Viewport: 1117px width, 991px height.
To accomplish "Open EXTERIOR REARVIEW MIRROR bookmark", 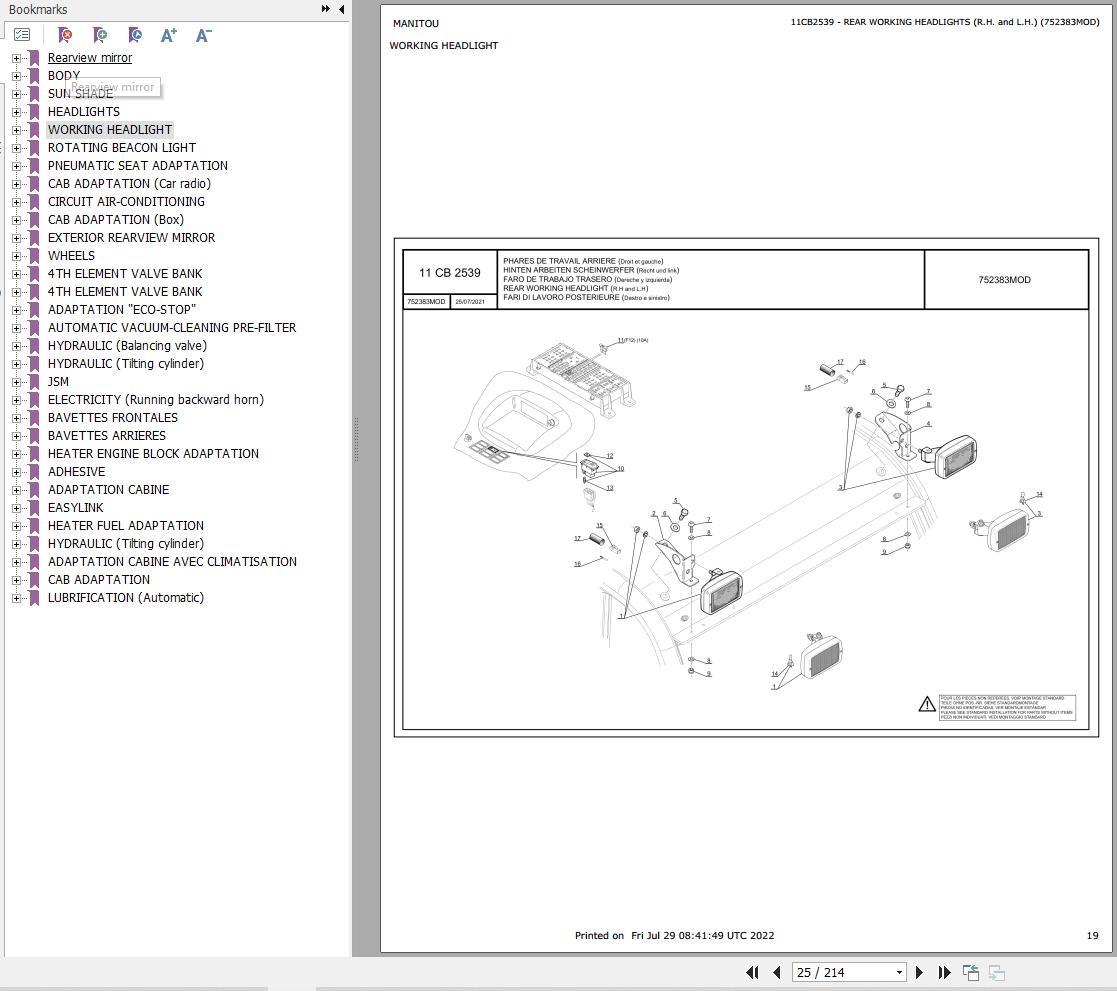I will (x=131, y=237).
